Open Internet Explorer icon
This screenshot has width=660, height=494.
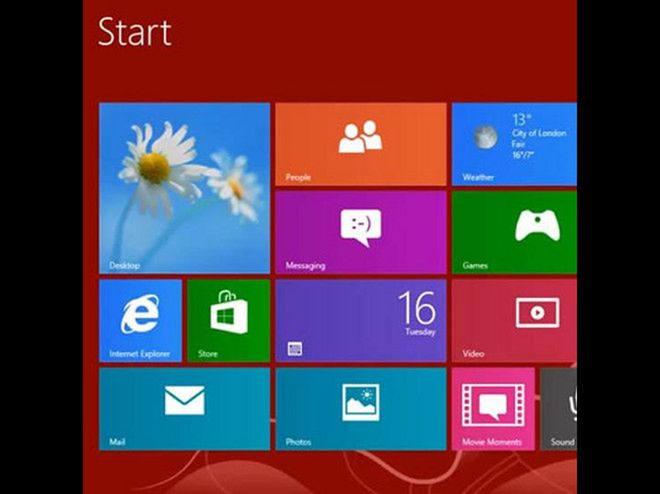[x=140, y=314]
